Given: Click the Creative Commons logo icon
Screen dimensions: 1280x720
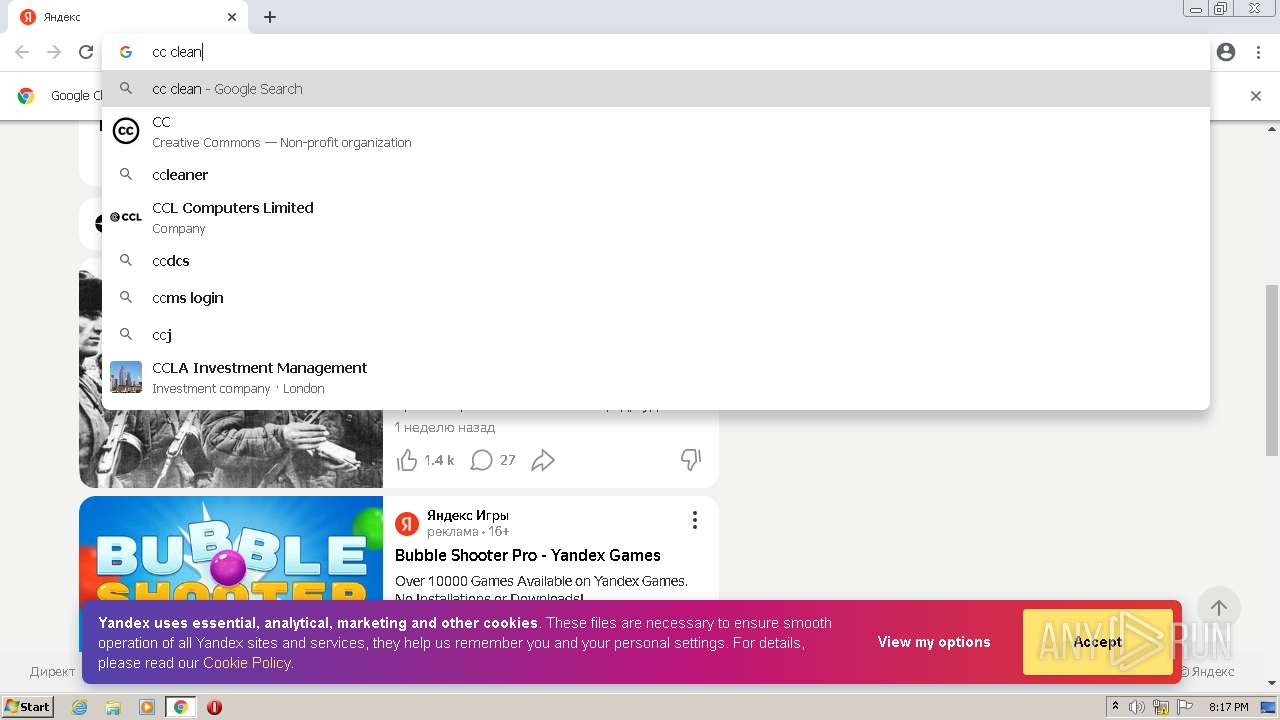Looking at the screenshot, I should coord(126,131).
